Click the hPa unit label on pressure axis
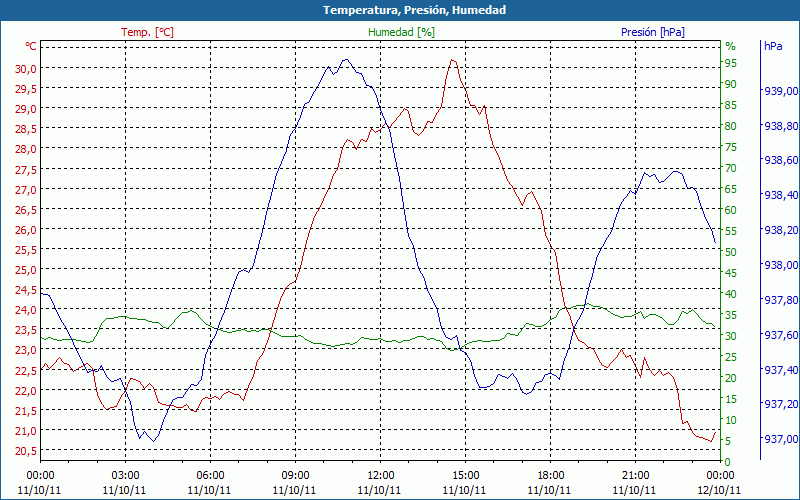This screenshot has width=800, height=500. 773,46
